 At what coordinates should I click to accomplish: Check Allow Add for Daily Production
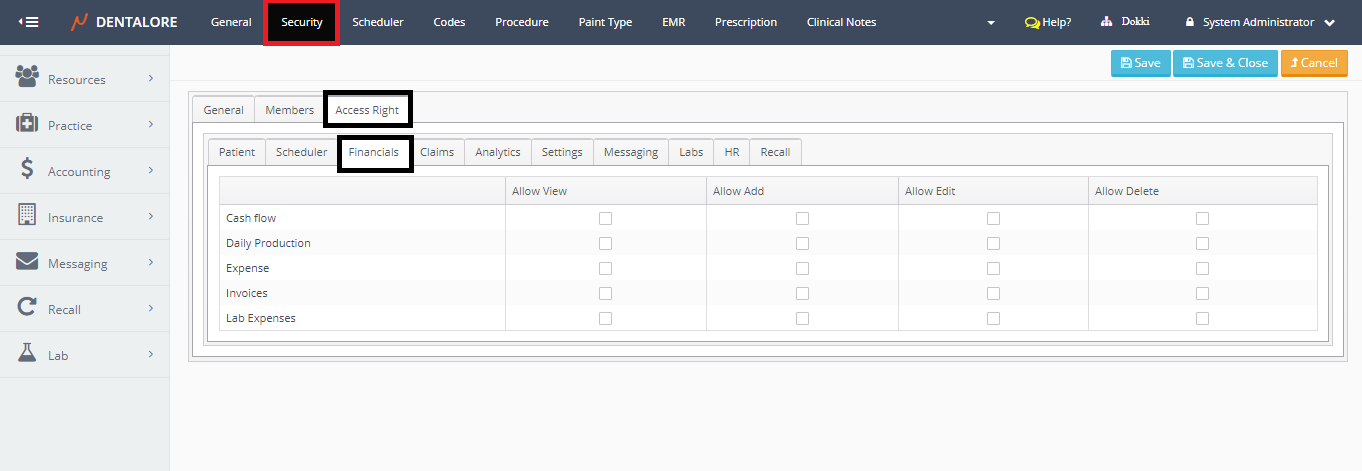pos(802,243)
